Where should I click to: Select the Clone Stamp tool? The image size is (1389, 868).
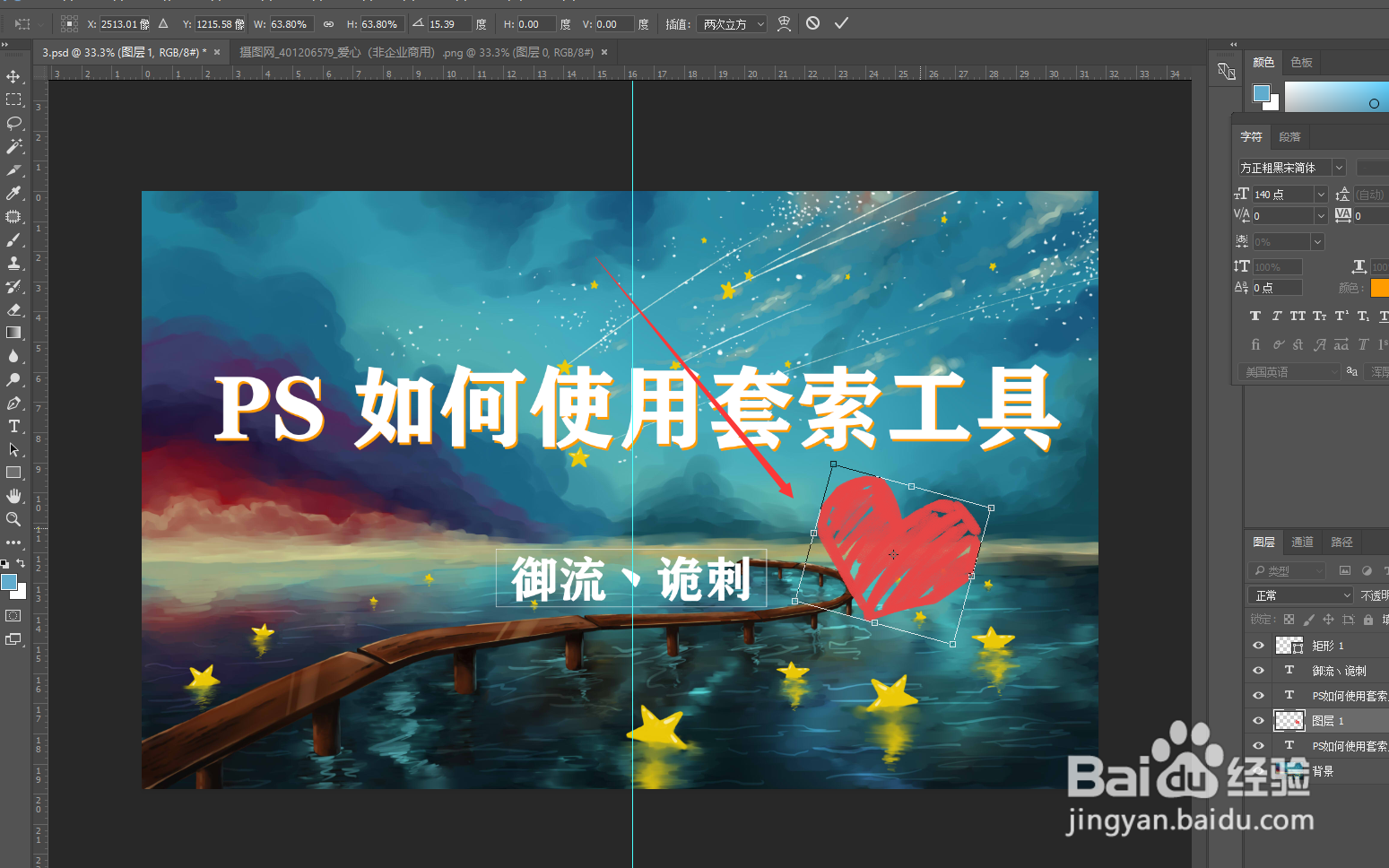(x=14, y=263)
